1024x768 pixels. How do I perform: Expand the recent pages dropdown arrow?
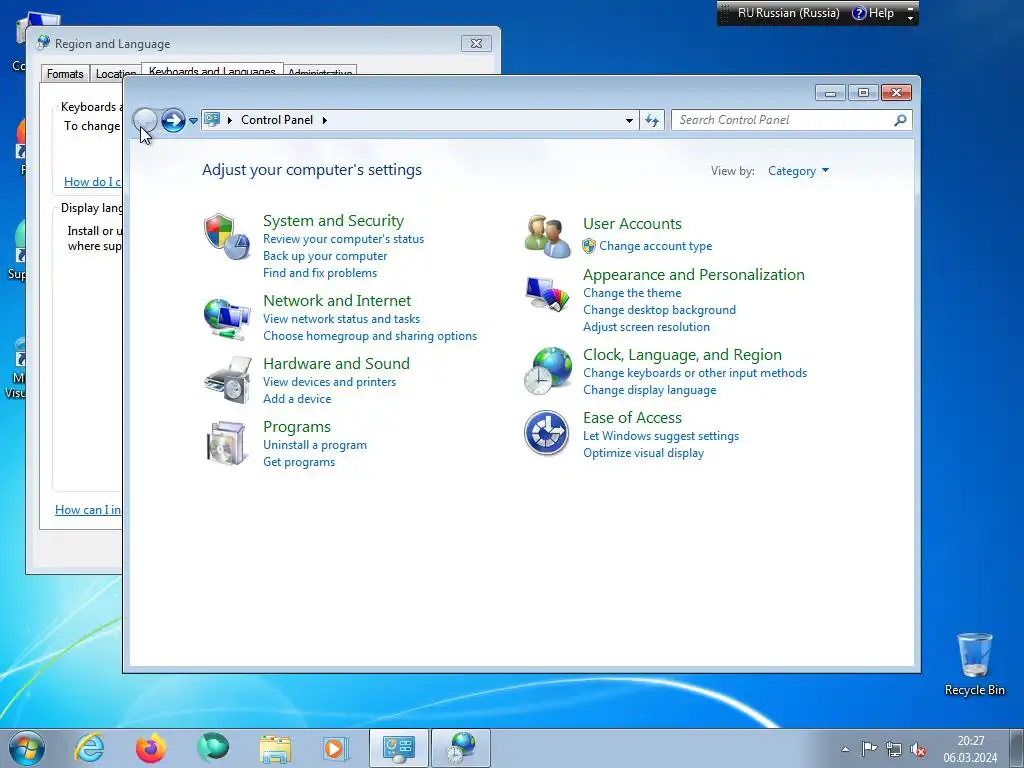click(x=193, y=121)
